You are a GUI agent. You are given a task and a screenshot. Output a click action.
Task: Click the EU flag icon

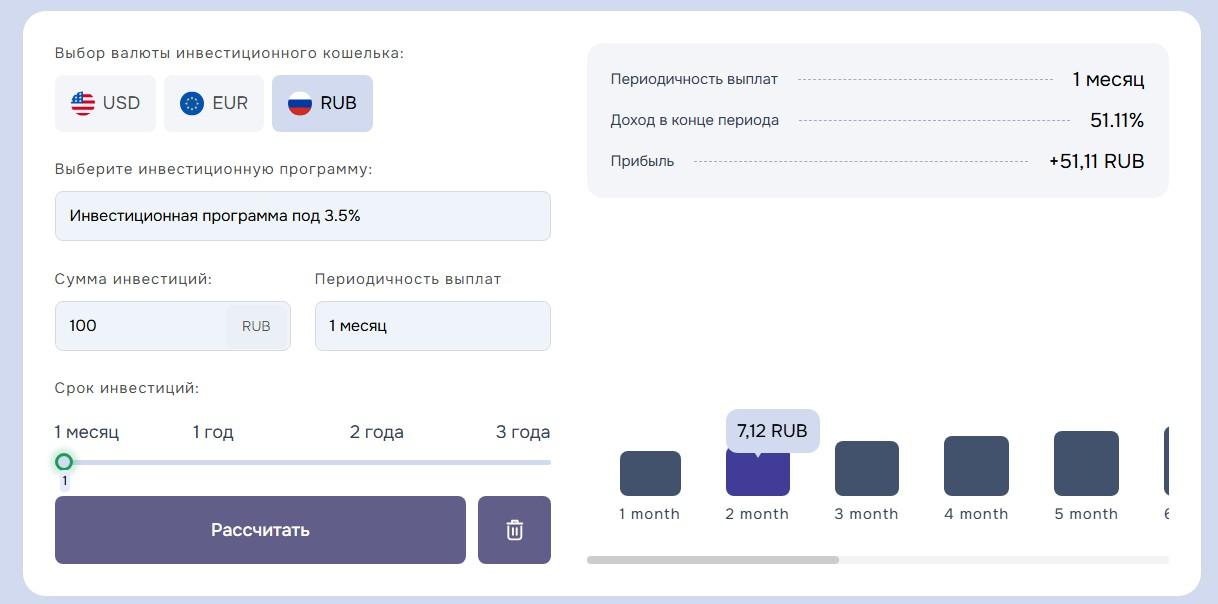point(192,103)
